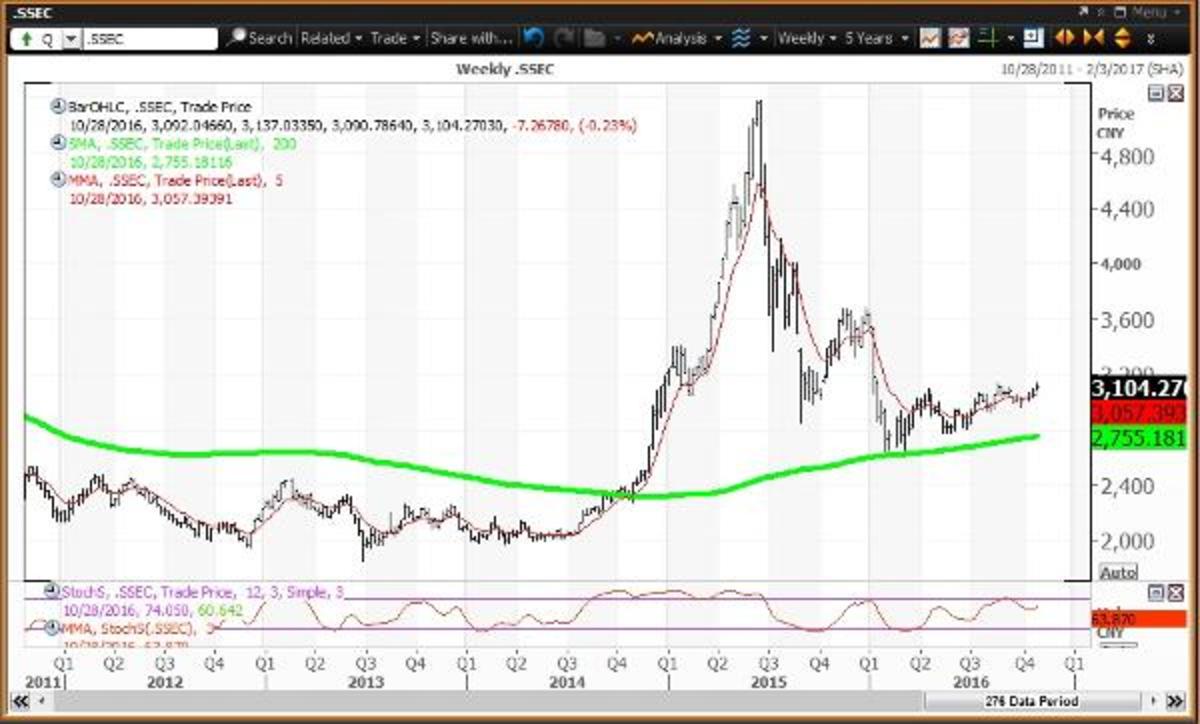Image resolution: width=1200 pixels, height=724 pixels.
Task: Click the small star-like icon left of Menu
Action: tap(1101, 11)
